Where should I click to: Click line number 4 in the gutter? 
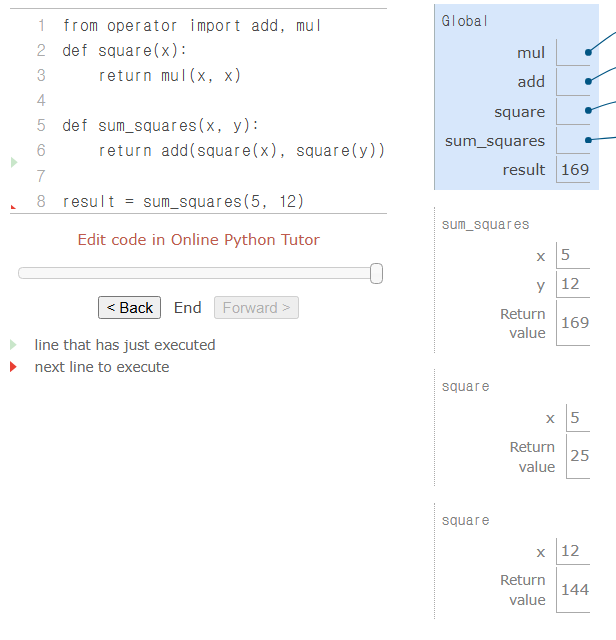[41, 100]
